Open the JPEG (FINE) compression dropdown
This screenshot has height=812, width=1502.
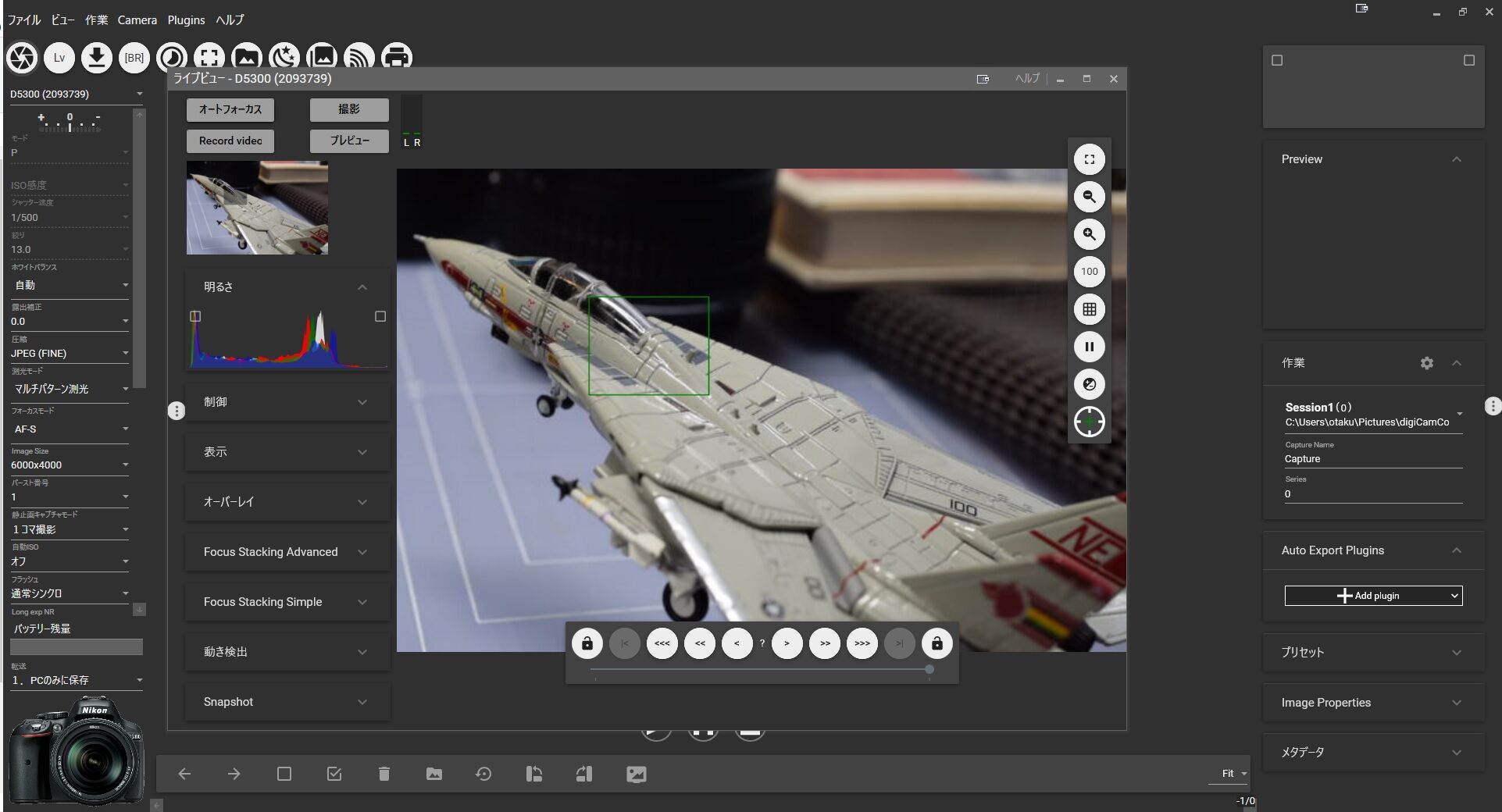coord(70,353)
